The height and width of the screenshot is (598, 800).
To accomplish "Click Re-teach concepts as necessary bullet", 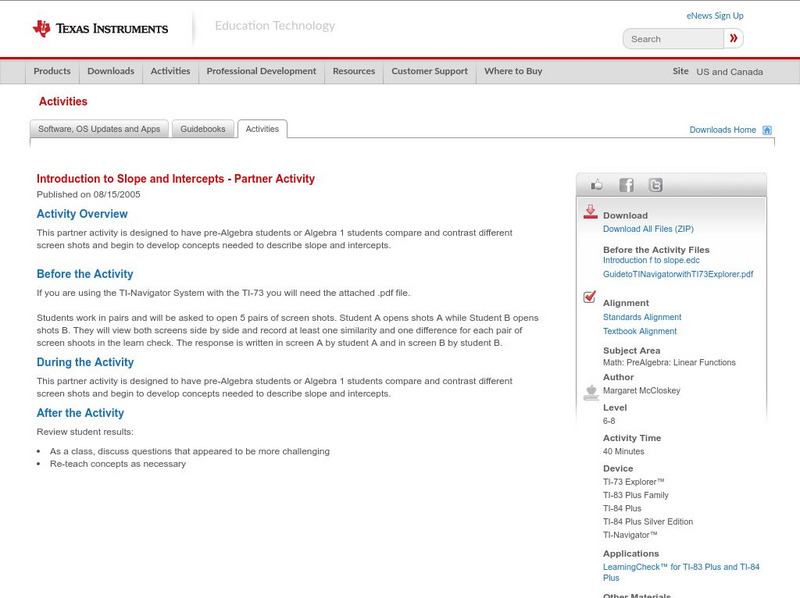I will [118, 464].
